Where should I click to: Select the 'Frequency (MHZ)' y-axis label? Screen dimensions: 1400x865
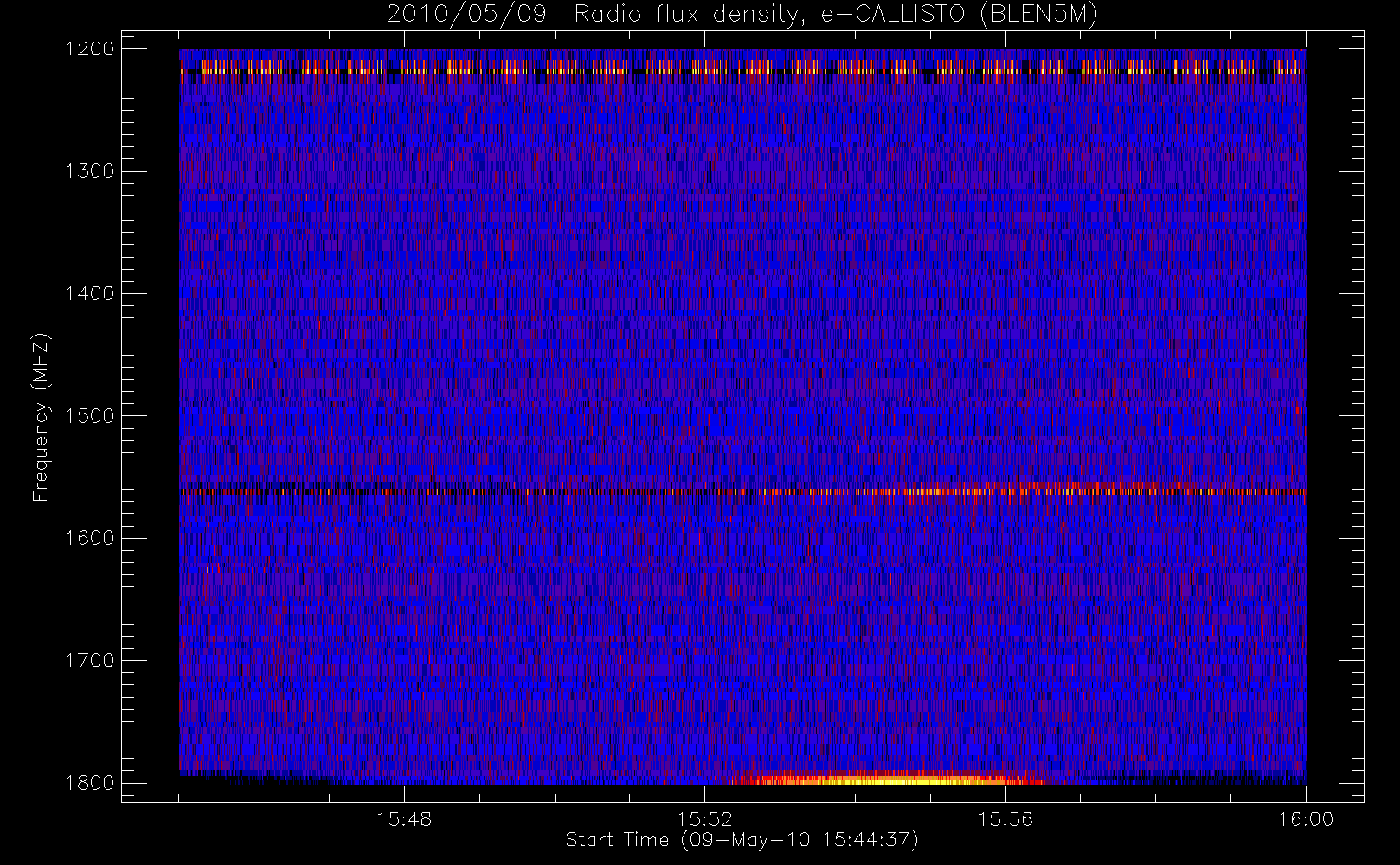(x=40, y=417)
